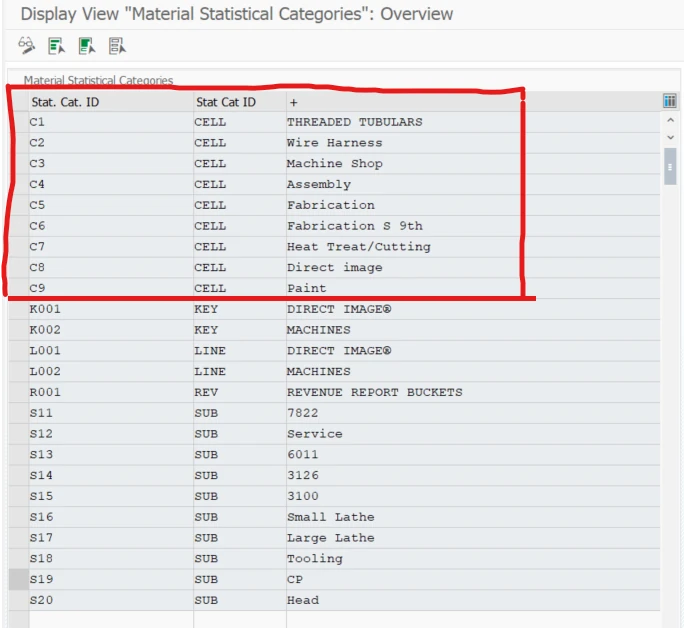The height and width of the screenshot is (628, 684).
Task: Click the Deselect All toolbar icon
Action: (x=117, y=46)
